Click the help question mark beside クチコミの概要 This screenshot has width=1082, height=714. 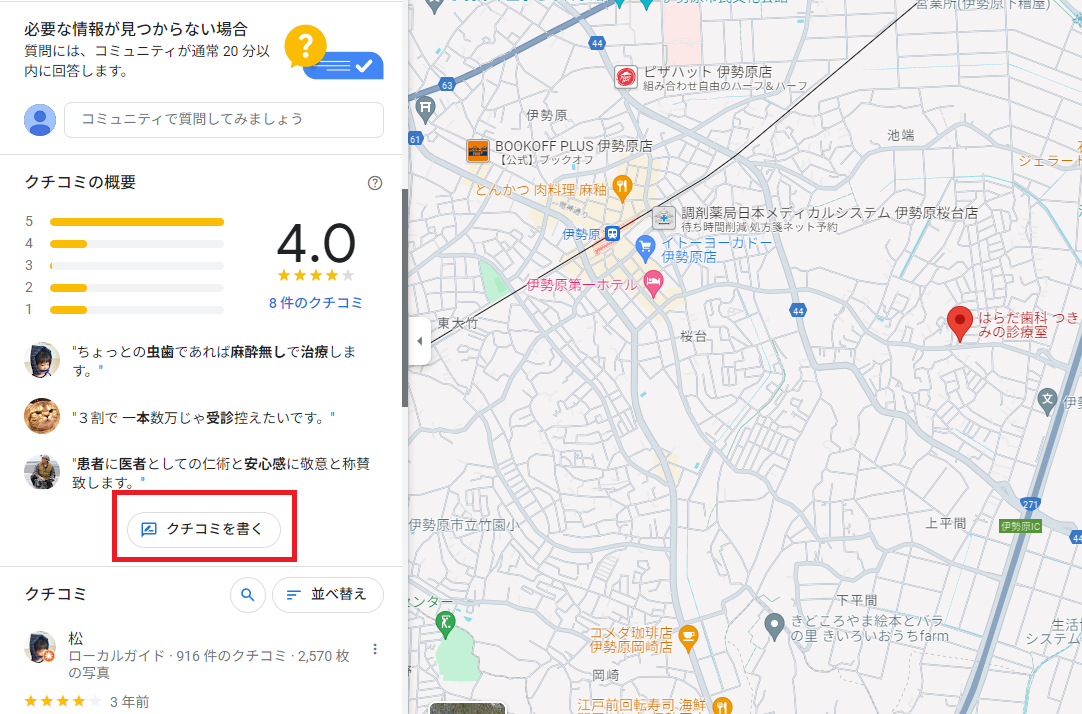point(374,183)
